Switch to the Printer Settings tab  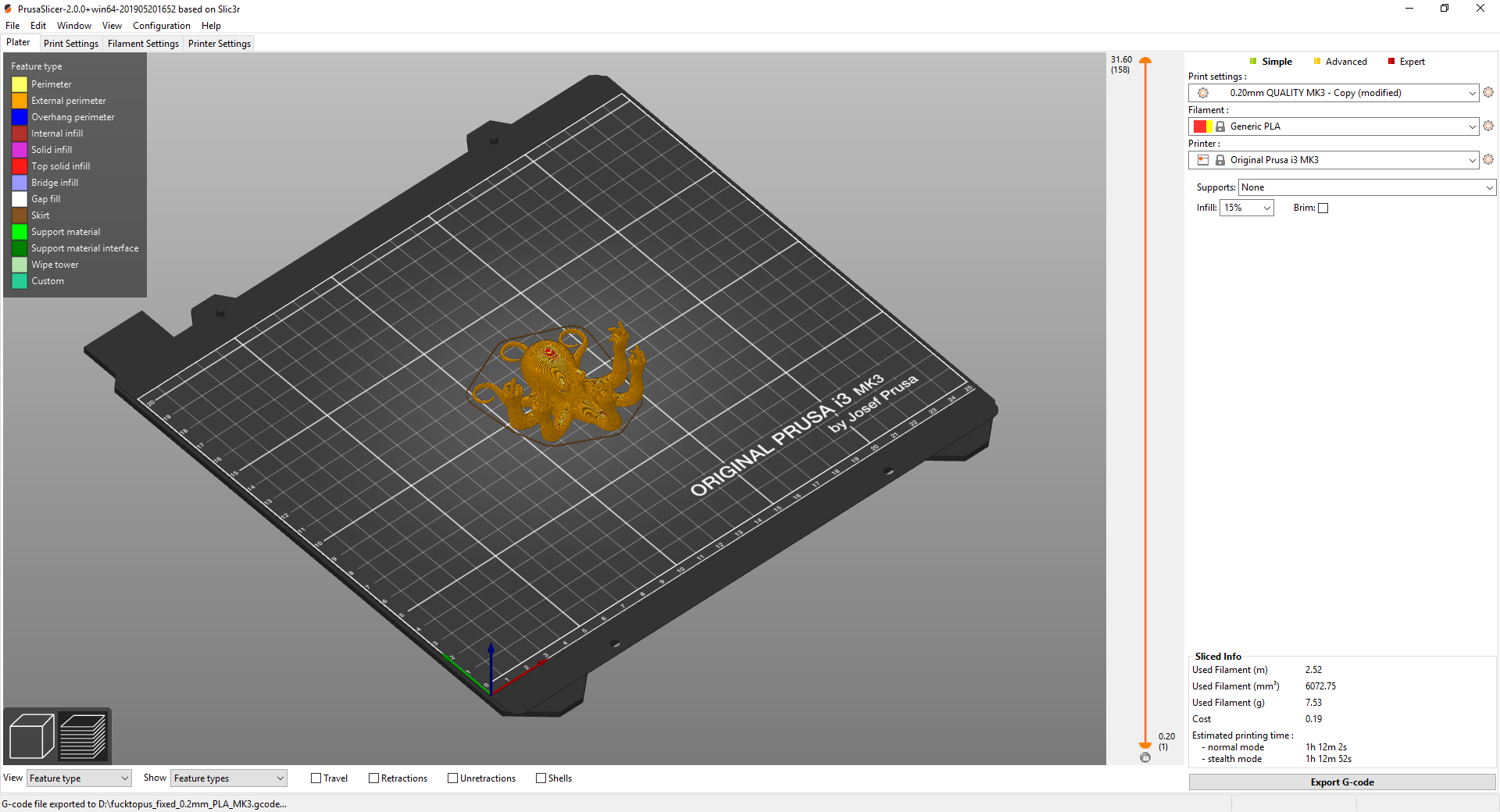[x=220, y=44]
